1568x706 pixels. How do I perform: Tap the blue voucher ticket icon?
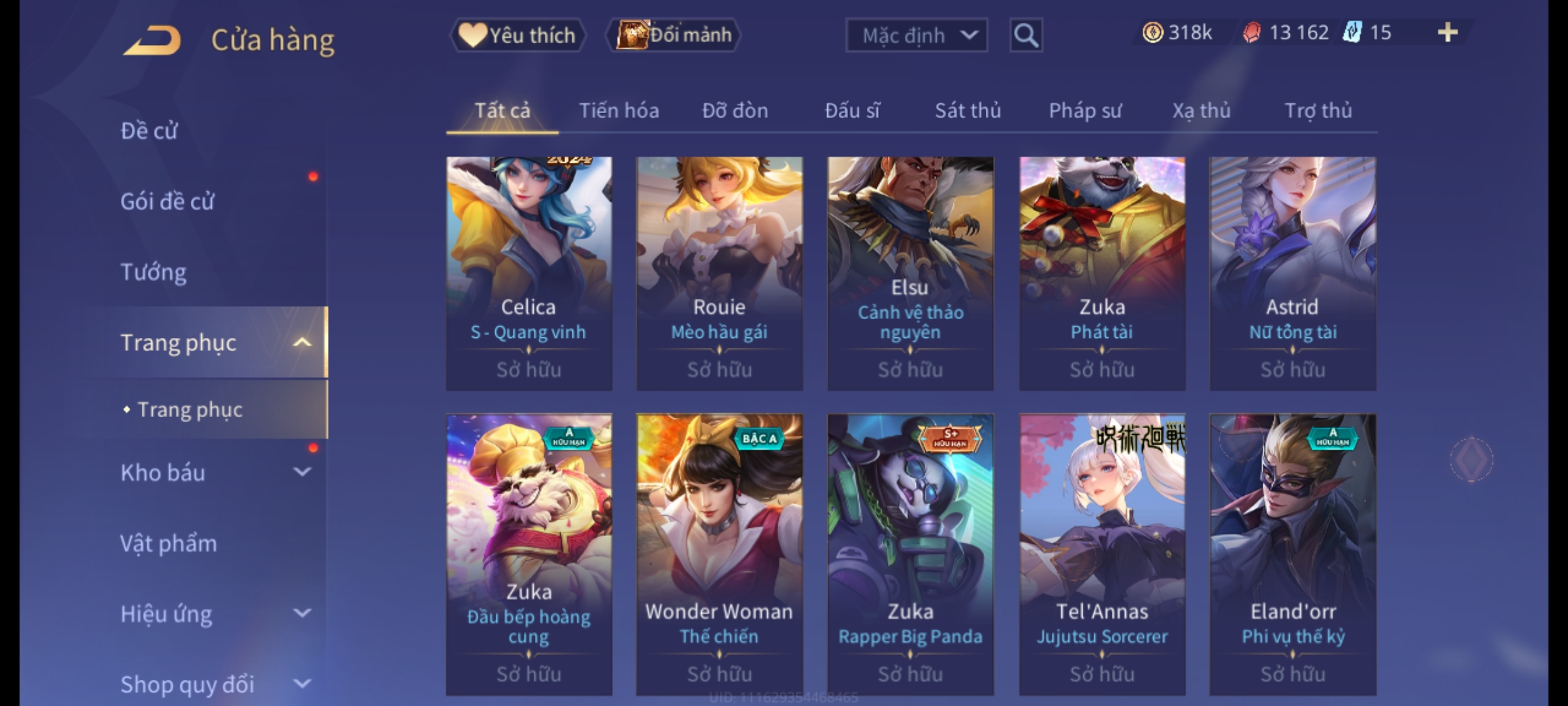pyautogui.click(x=1352, y=33)
